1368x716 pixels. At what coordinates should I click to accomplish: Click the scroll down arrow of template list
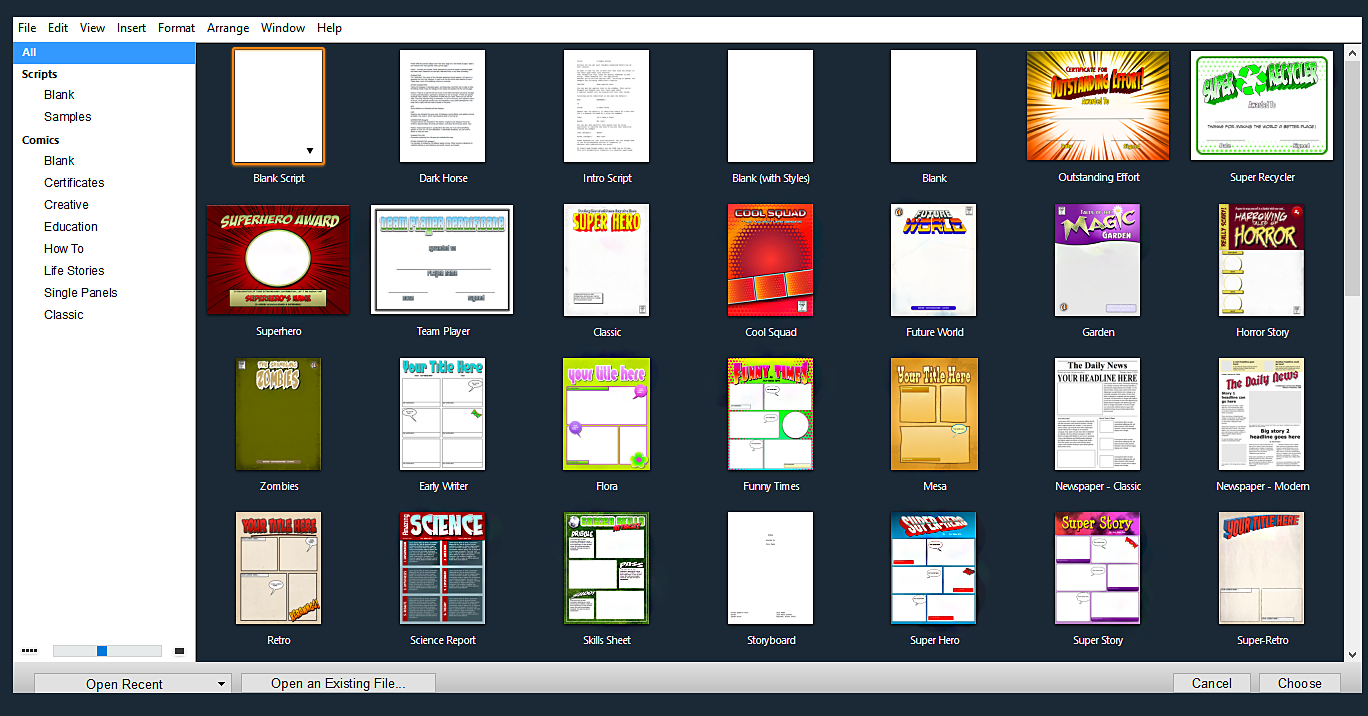1354,654
